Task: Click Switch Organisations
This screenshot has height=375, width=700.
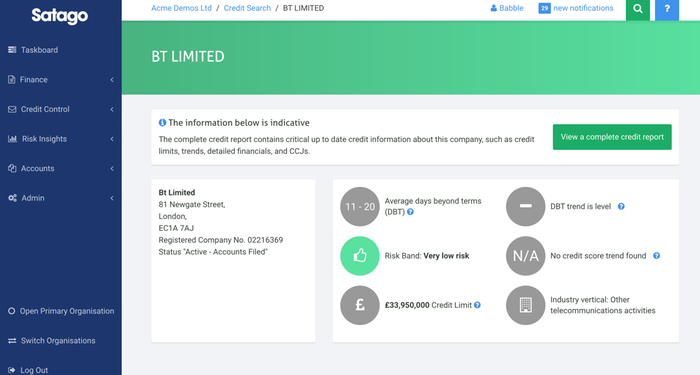Action: (58, 341)
